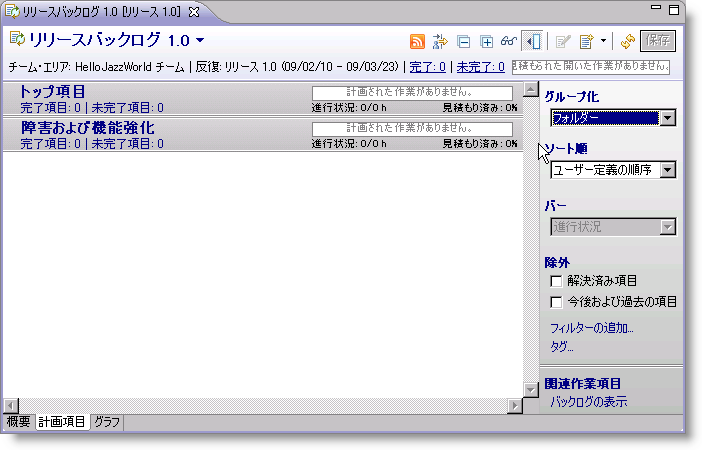Close the リリースバックログ 1.0 editor tab
Image resolution: width=702 pixels, height=450 pixels.
click(194, 12)
